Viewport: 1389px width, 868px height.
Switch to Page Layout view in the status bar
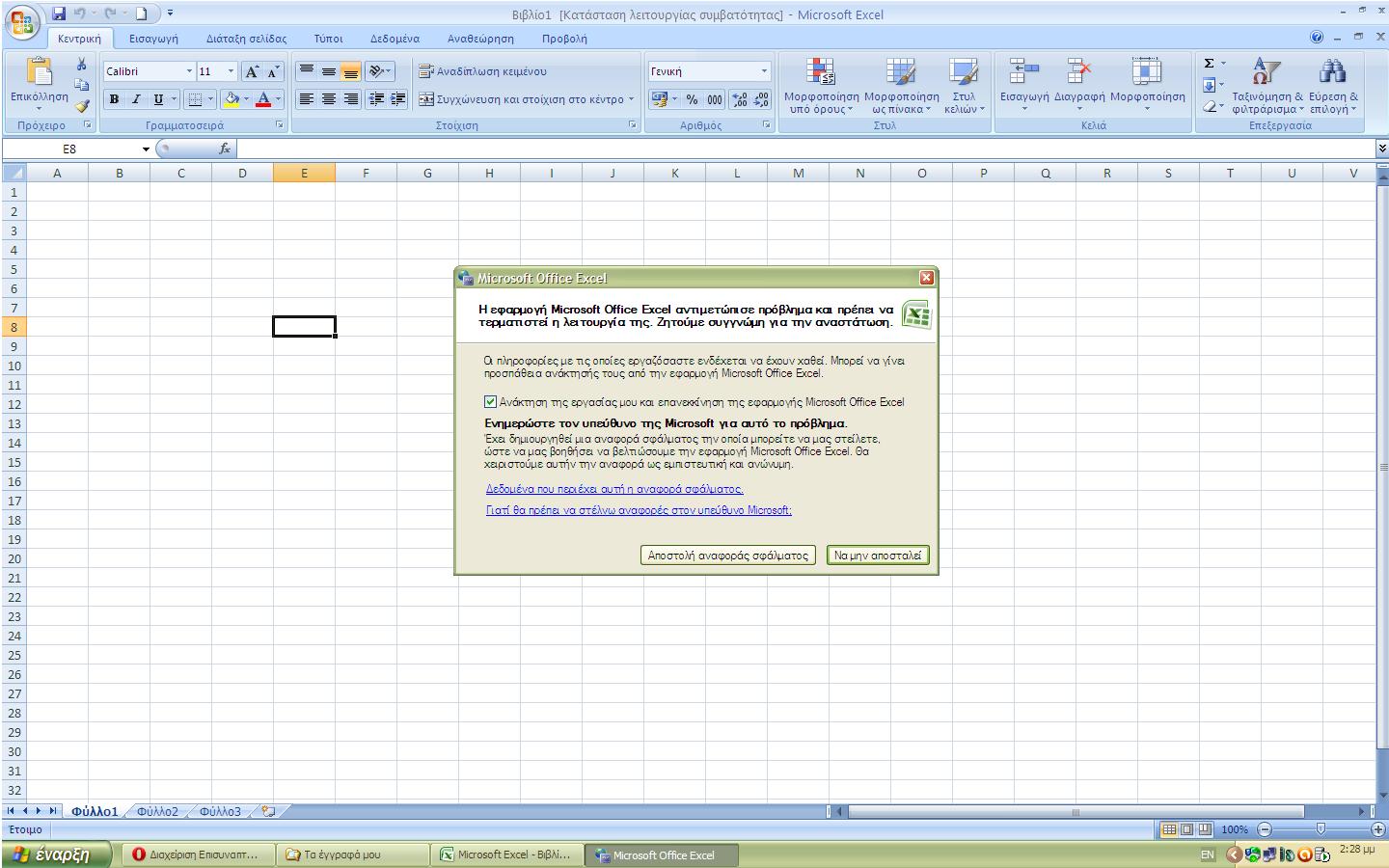(1186, 829)
